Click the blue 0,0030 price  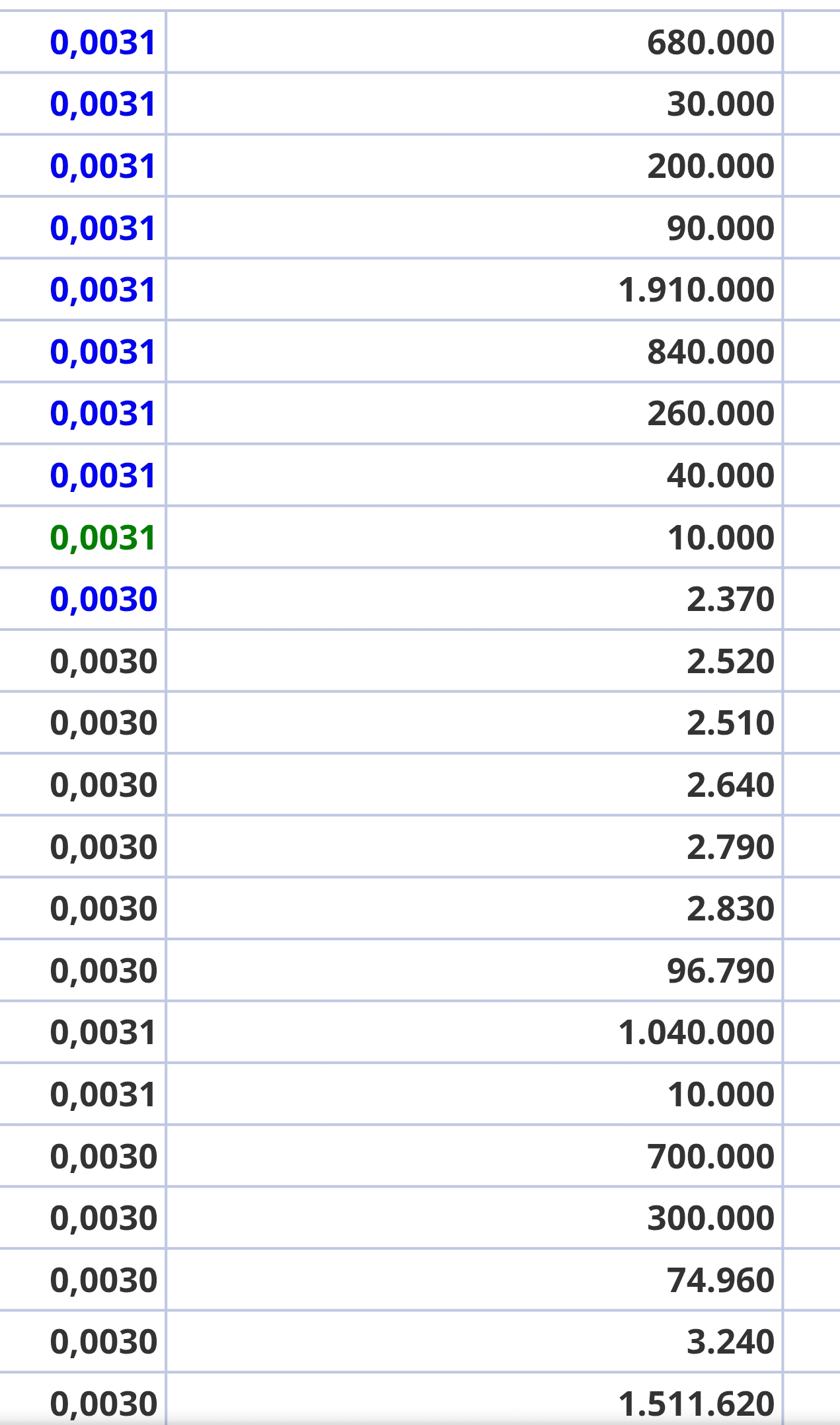[104, 599]
